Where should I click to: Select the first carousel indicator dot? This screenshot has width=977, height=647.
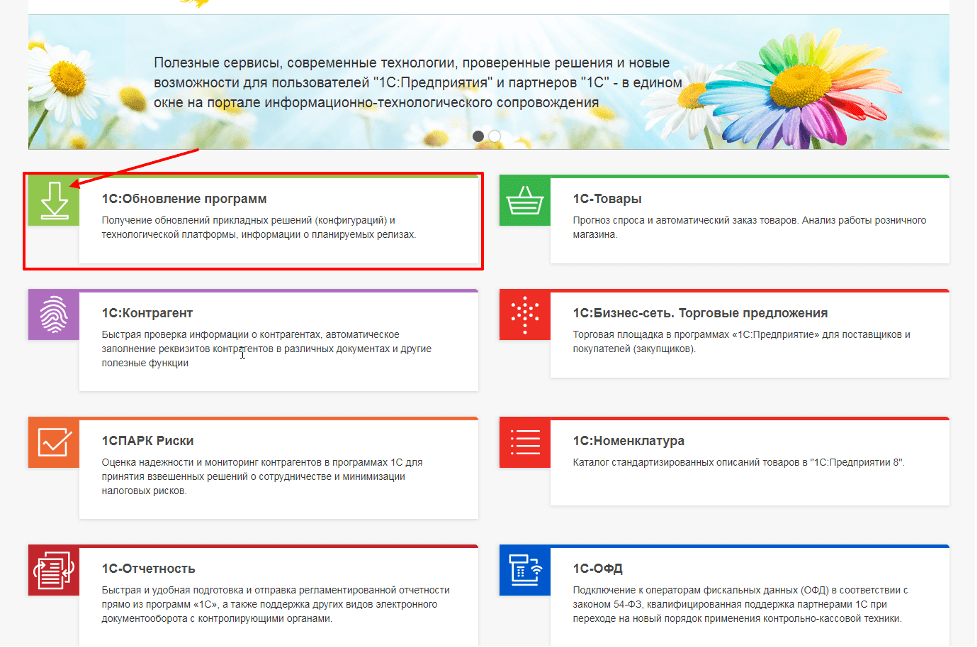[x=477, y=137]
